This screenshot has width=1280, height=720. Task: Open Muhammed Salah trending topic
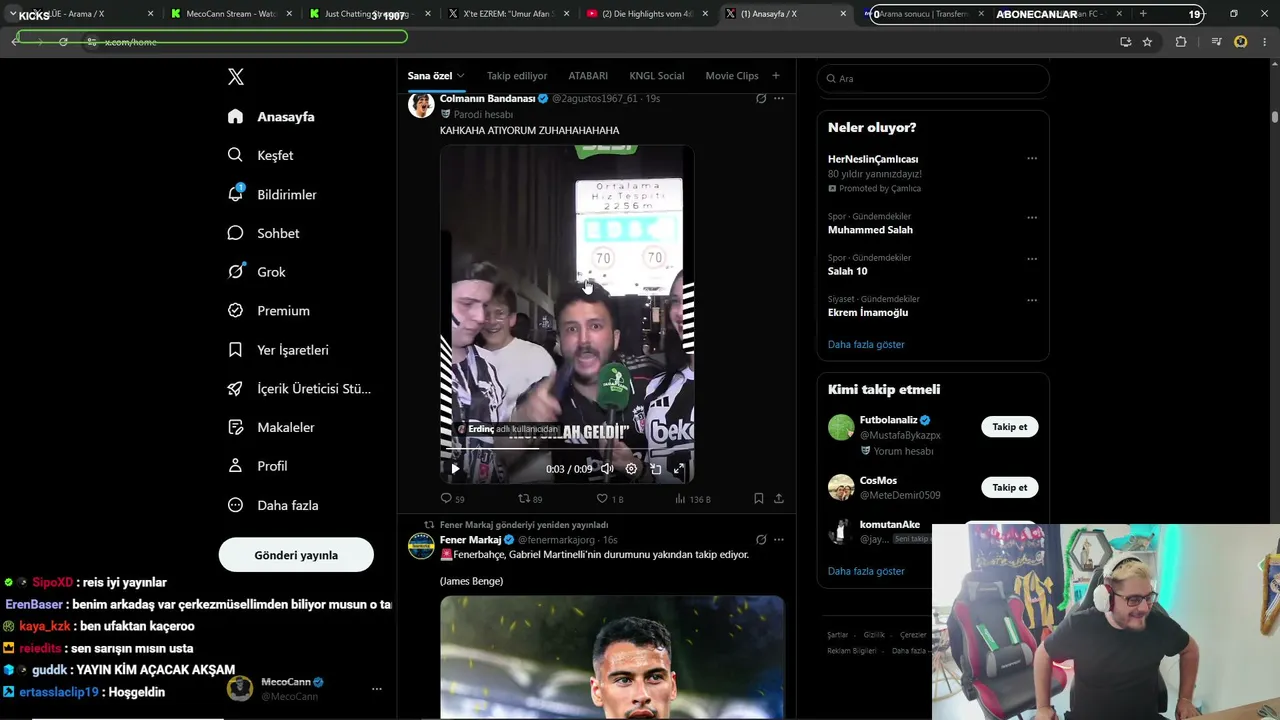(x=870, y=230)
